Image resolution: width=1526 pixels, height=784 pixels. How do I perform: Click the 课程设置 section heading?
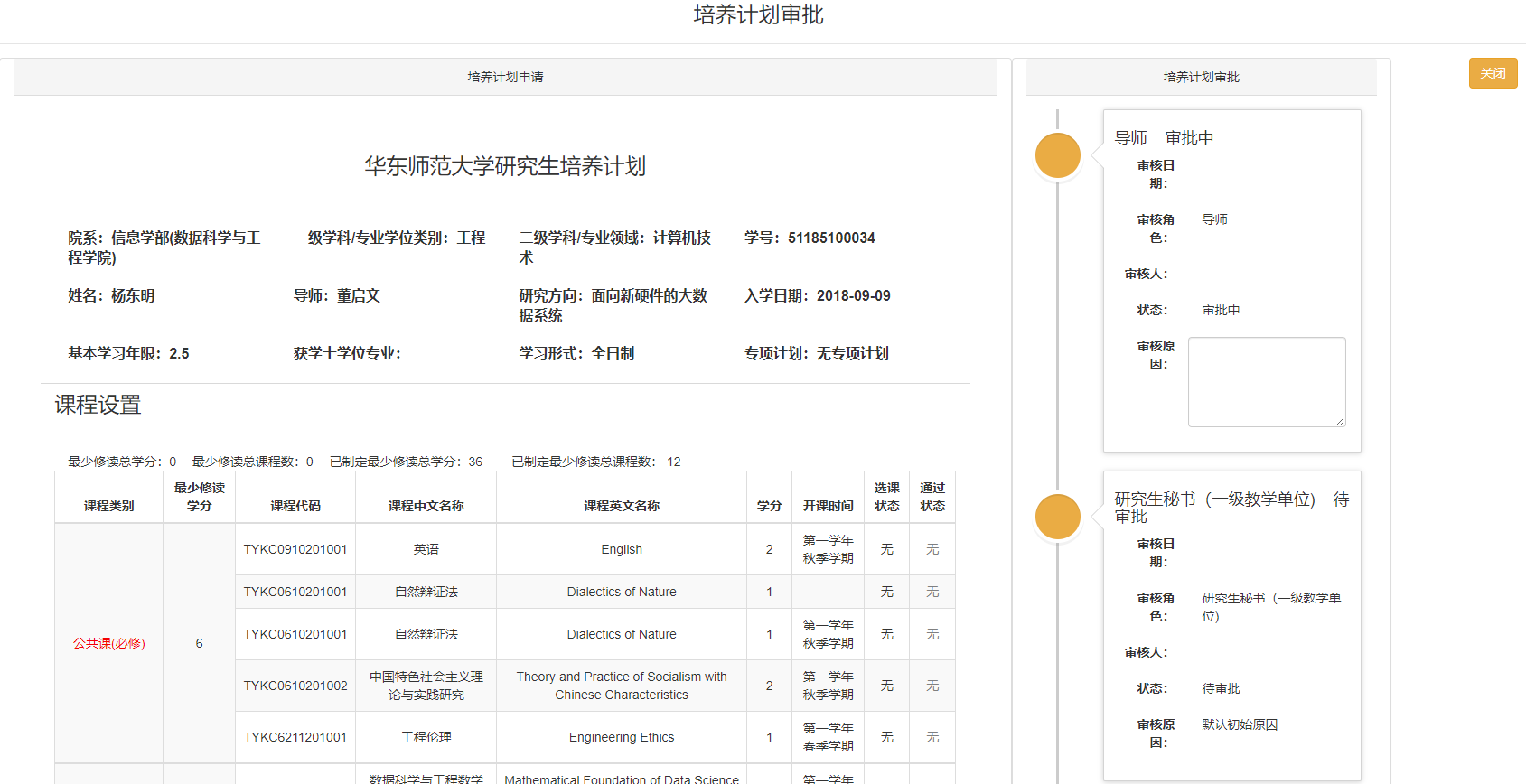pos(98,406)
